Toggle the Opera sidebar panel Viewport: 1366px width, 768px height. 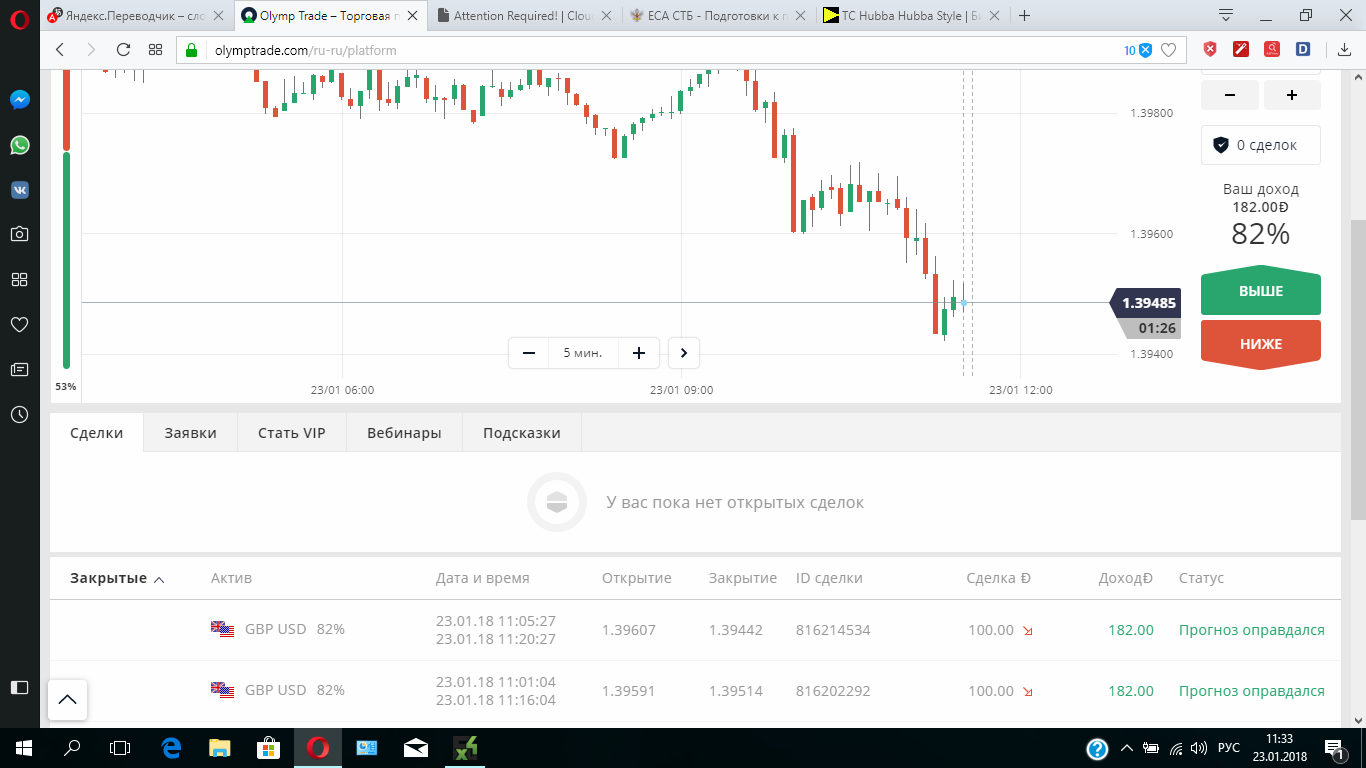[x=19, y=687]
